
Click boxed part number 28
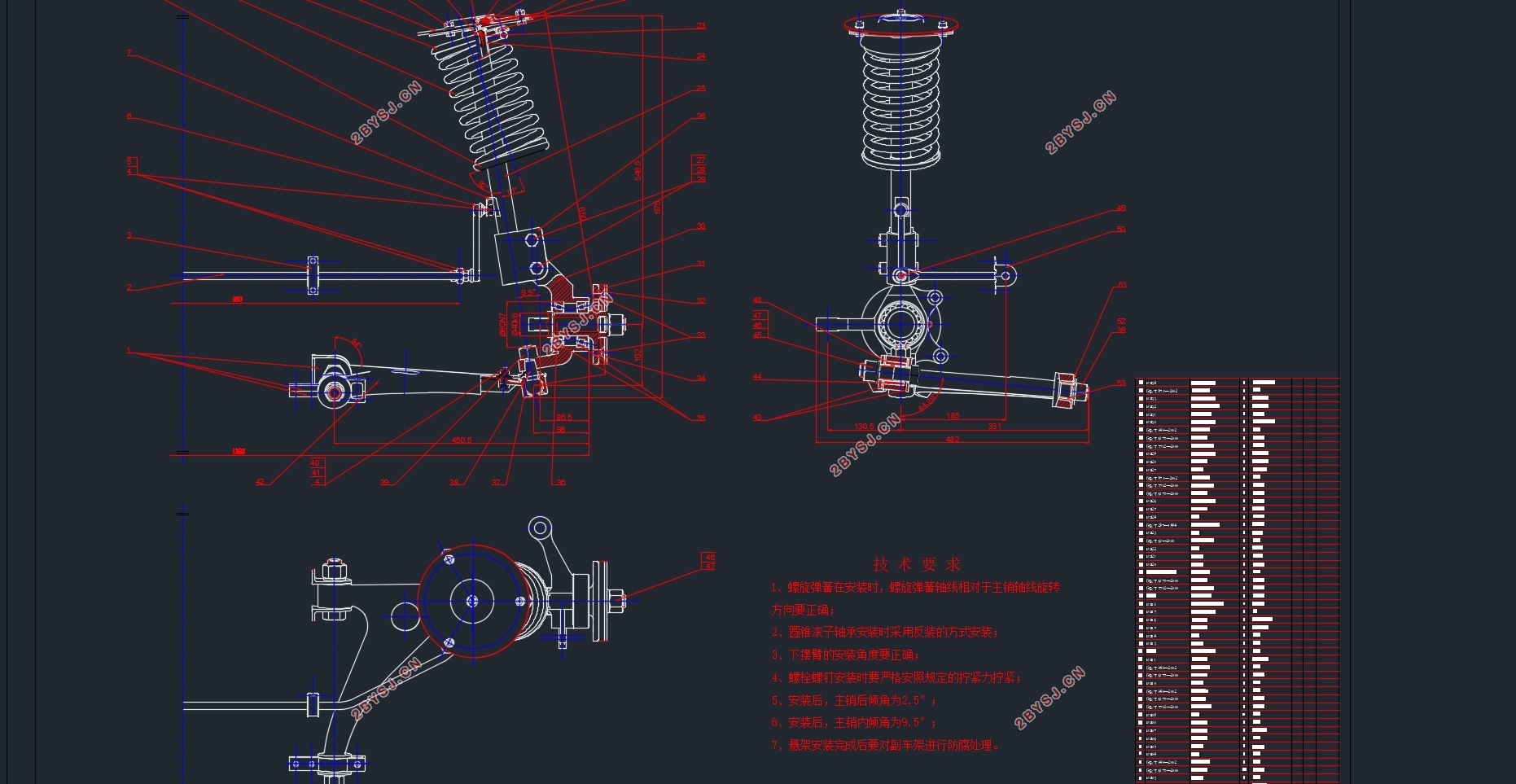[x=700, y=169]
